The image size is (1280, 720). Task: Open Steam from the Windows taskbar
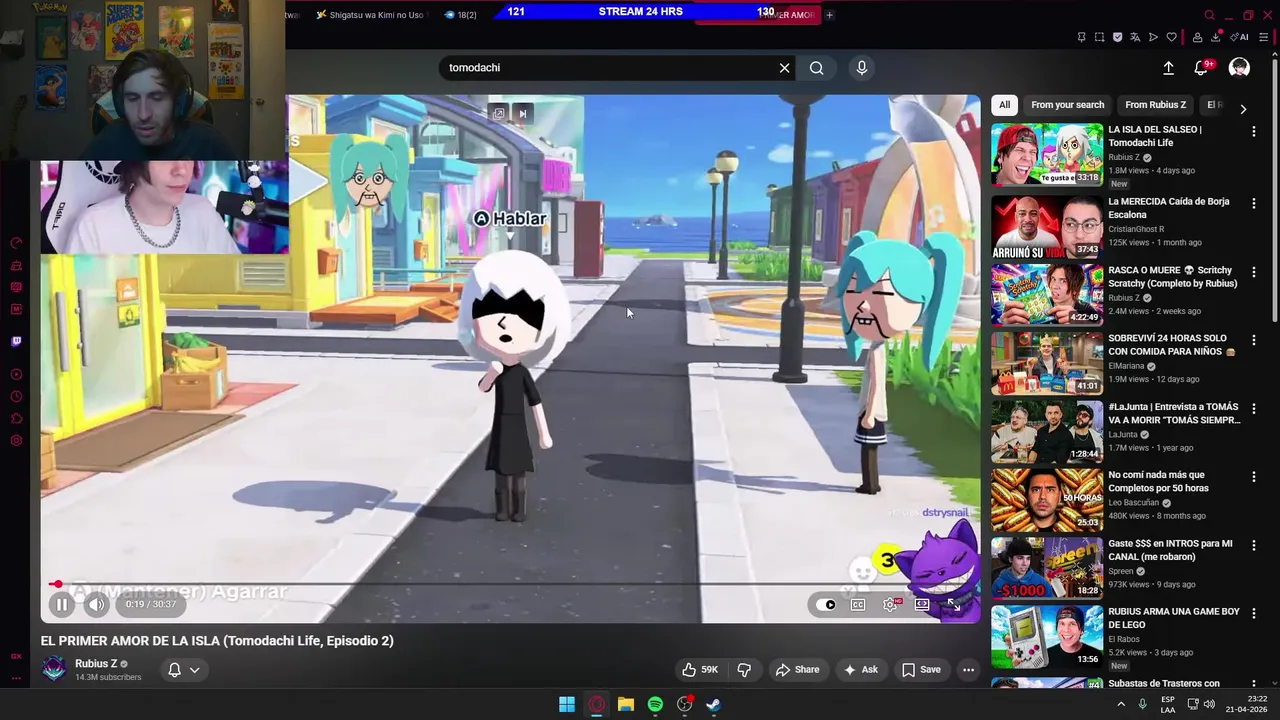(713, 704)
